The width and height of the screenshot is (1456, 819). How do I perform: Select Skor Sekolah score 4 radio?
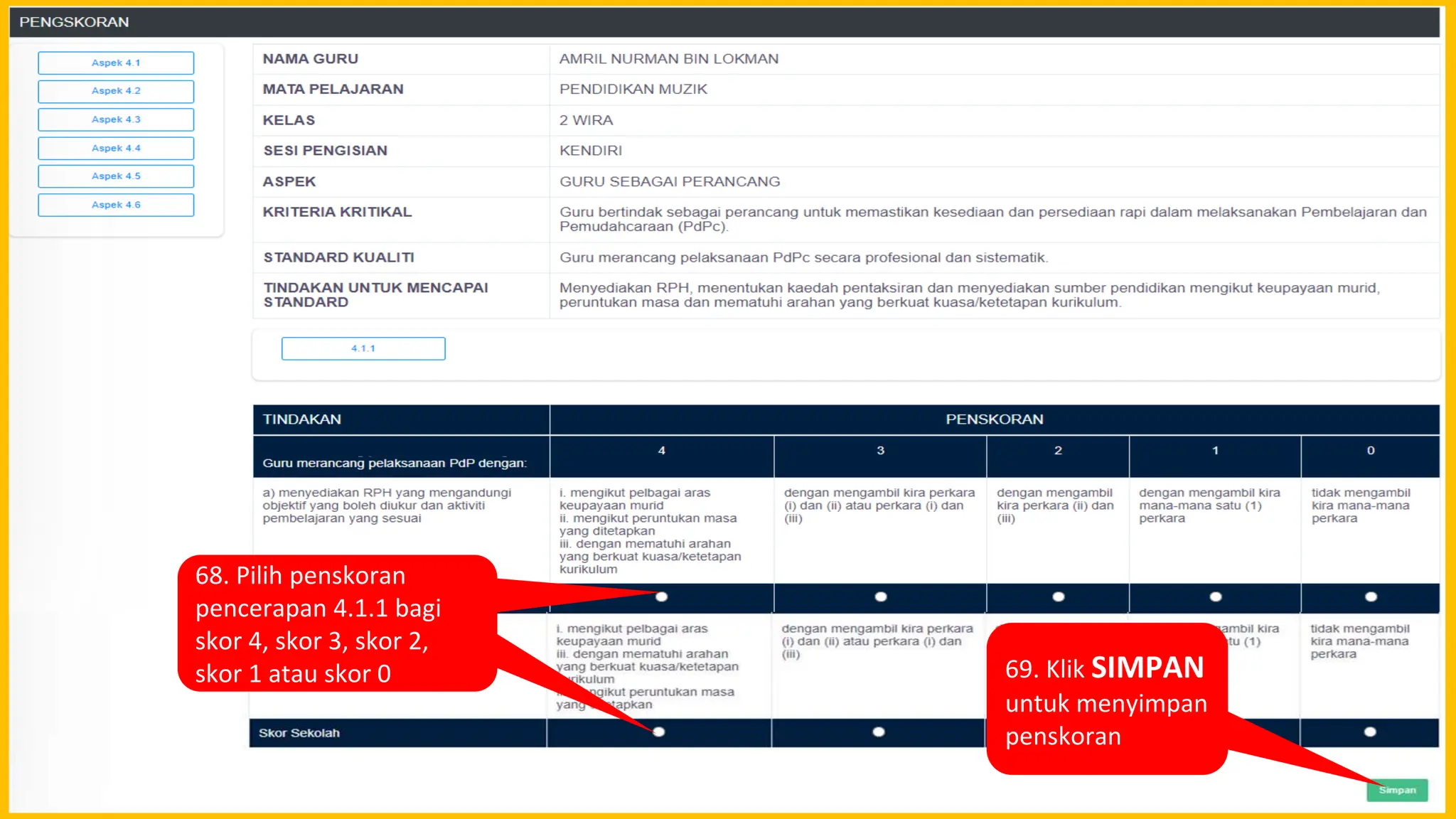(659, 732)
